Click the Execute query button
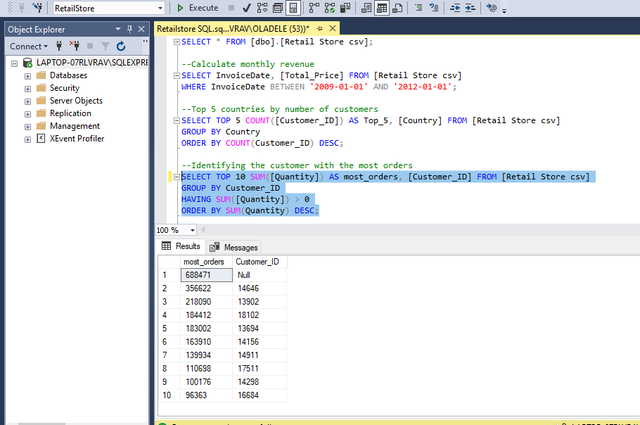The height and width of the screenshot is (425, 640). tap(198, 8)
